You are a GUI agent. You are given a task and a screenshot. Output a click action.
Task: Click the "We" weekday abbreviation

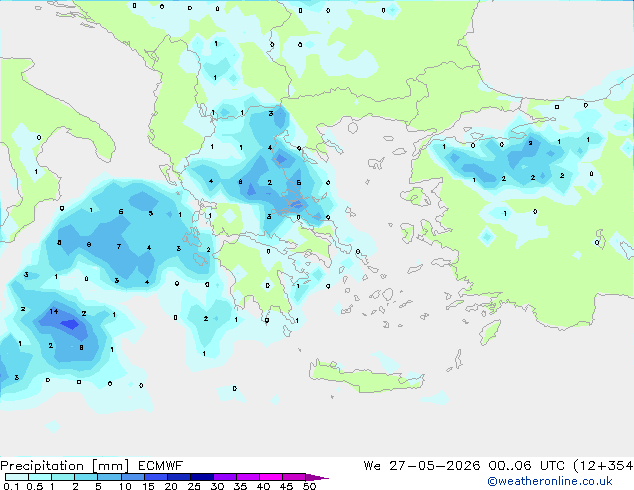pyautogui.click(x=372, y=466)
